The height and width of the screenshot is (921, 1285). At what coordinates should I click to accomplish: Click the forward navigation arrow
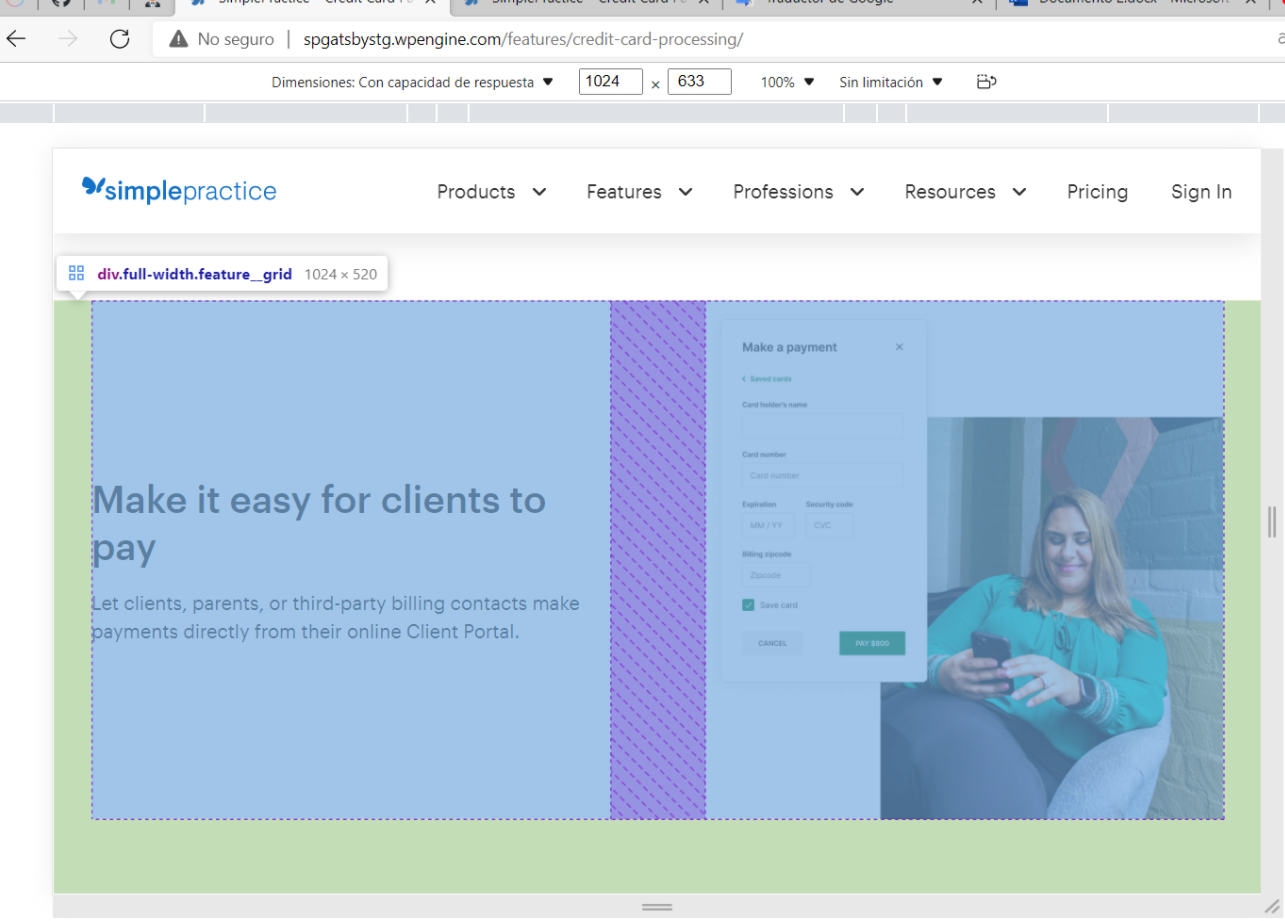point(66,39)
